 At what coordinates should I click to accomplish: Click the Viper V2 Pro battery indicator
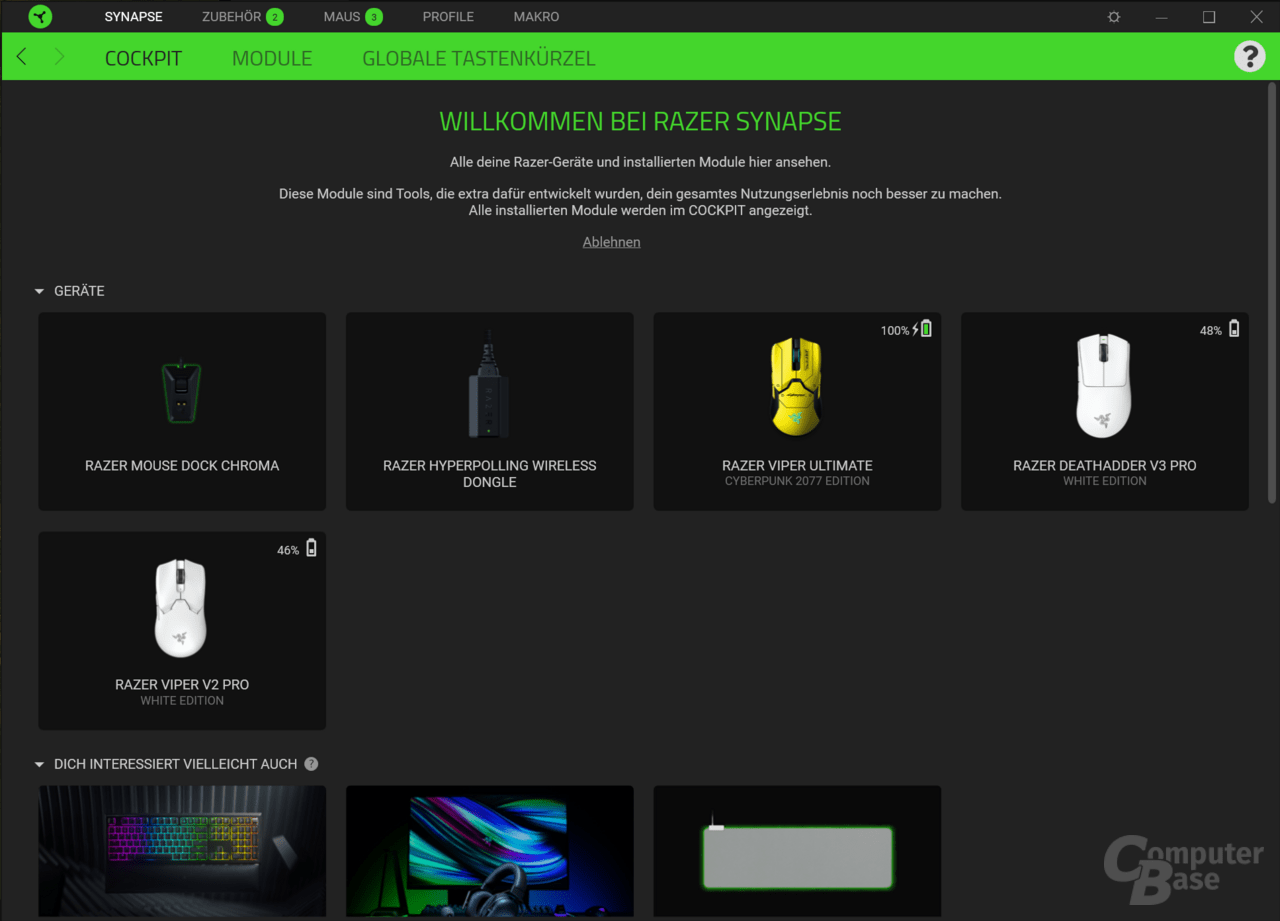pyautogui.click(x=310, y=548)
